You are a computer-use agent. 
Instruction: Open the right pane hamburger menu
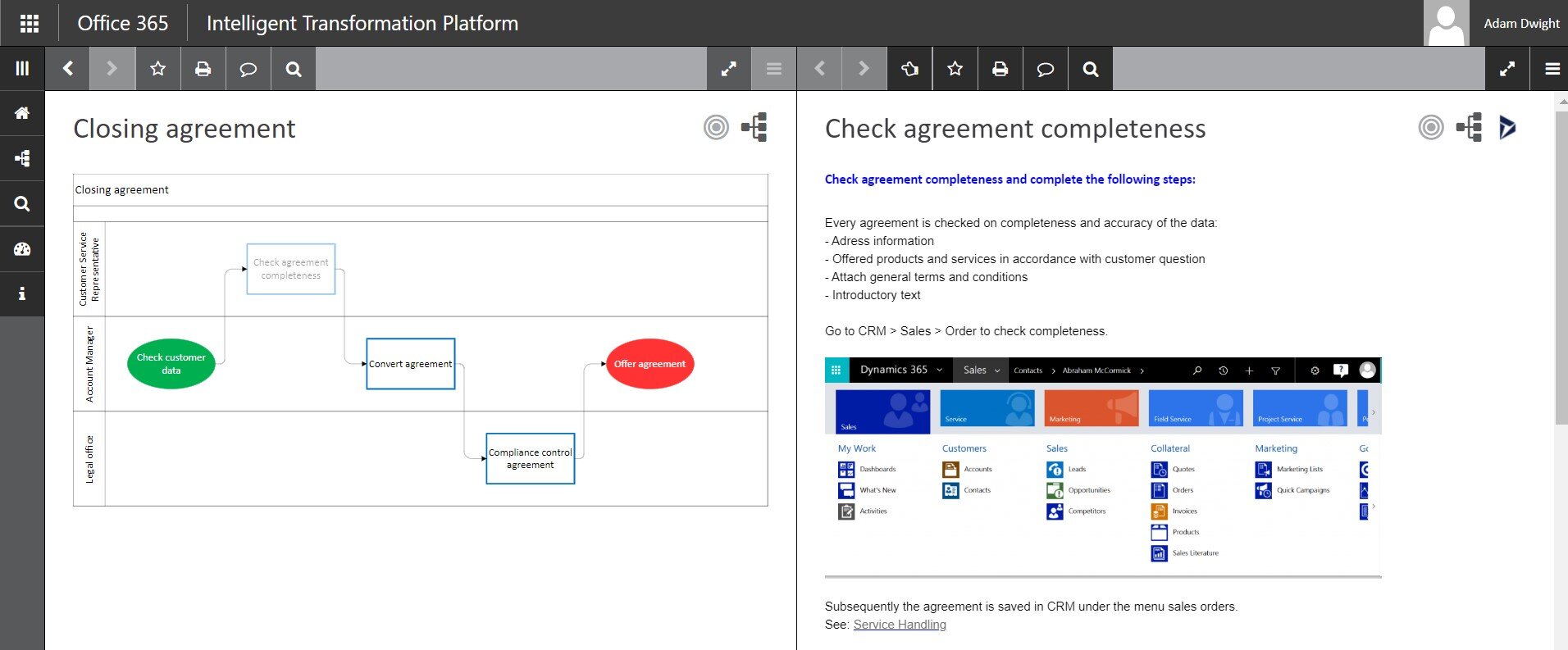tap(1552, 69)
